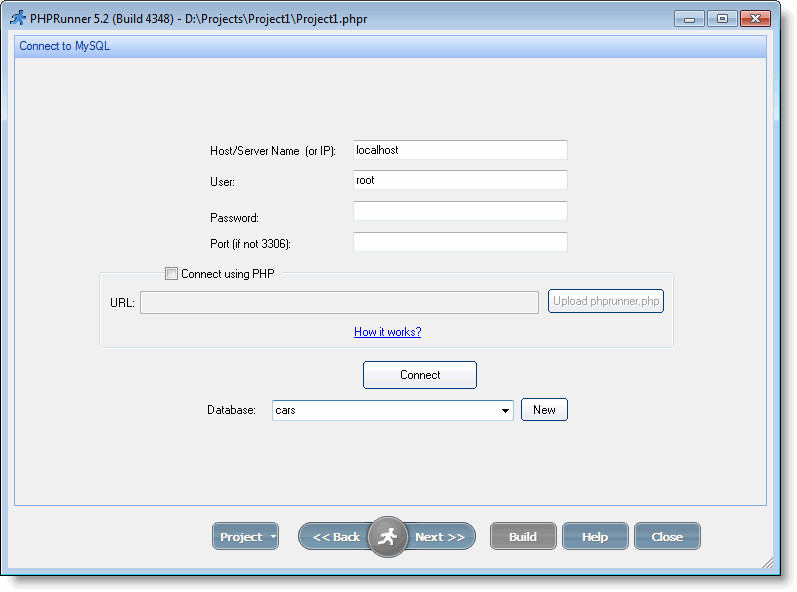
Task: Click the Build button
Action: pos(523,536)
